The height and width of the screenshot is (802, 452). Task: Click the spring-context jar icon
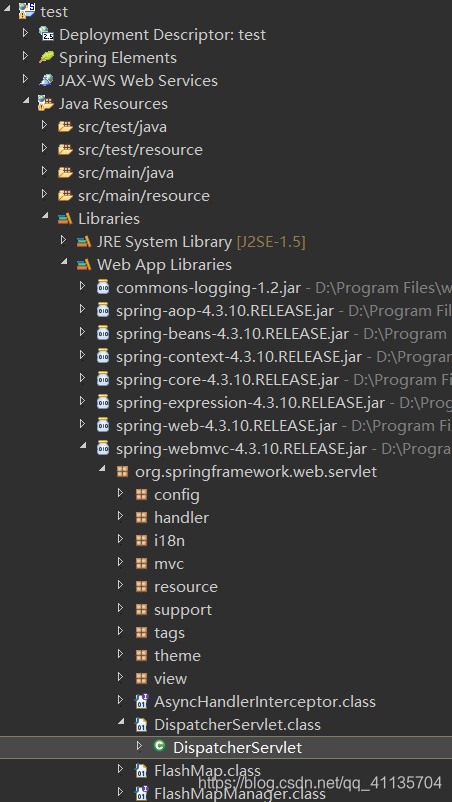103,356
